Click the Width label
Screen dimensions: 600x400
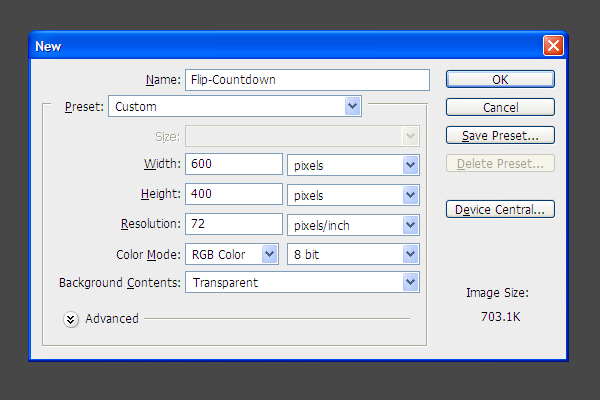(x=162, y=164)
